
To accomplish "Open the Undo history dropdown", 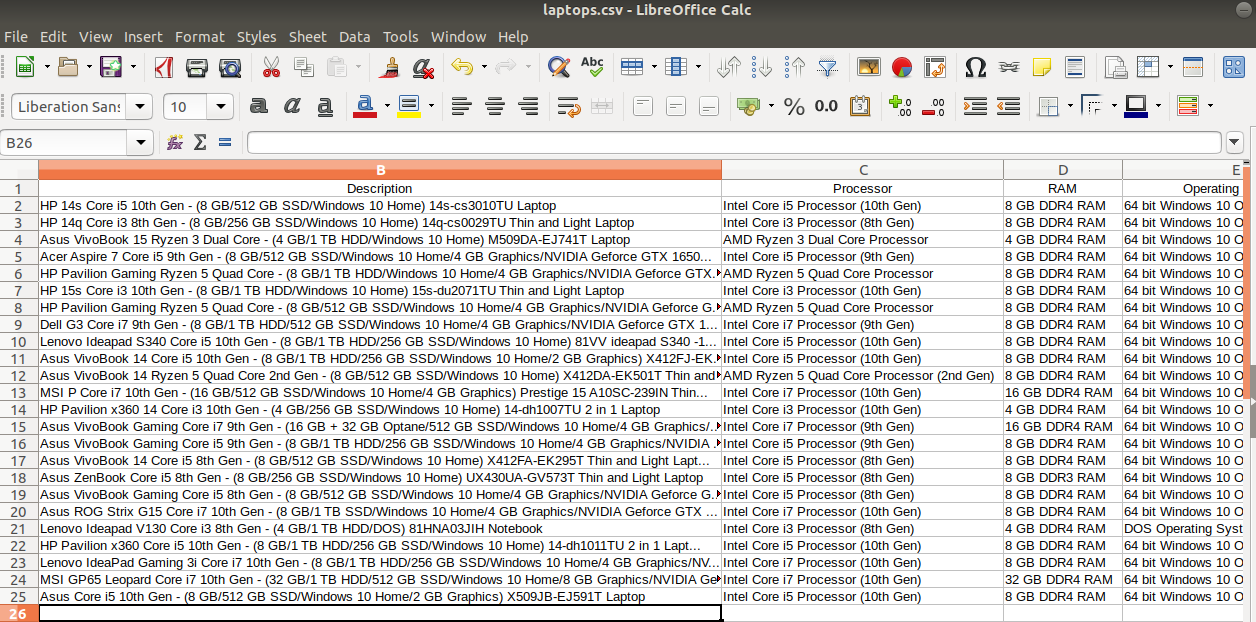I will (x=484, y=67).
